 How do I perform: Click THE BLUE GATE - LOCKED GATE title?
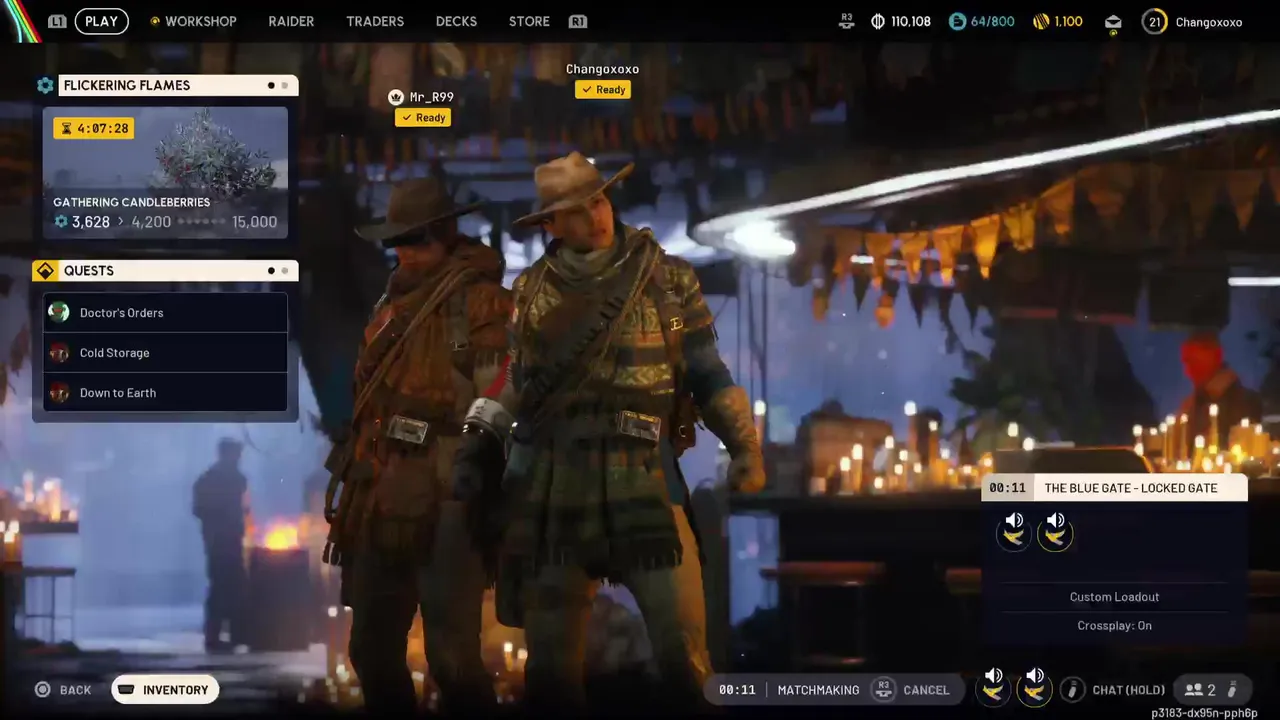1131,488
